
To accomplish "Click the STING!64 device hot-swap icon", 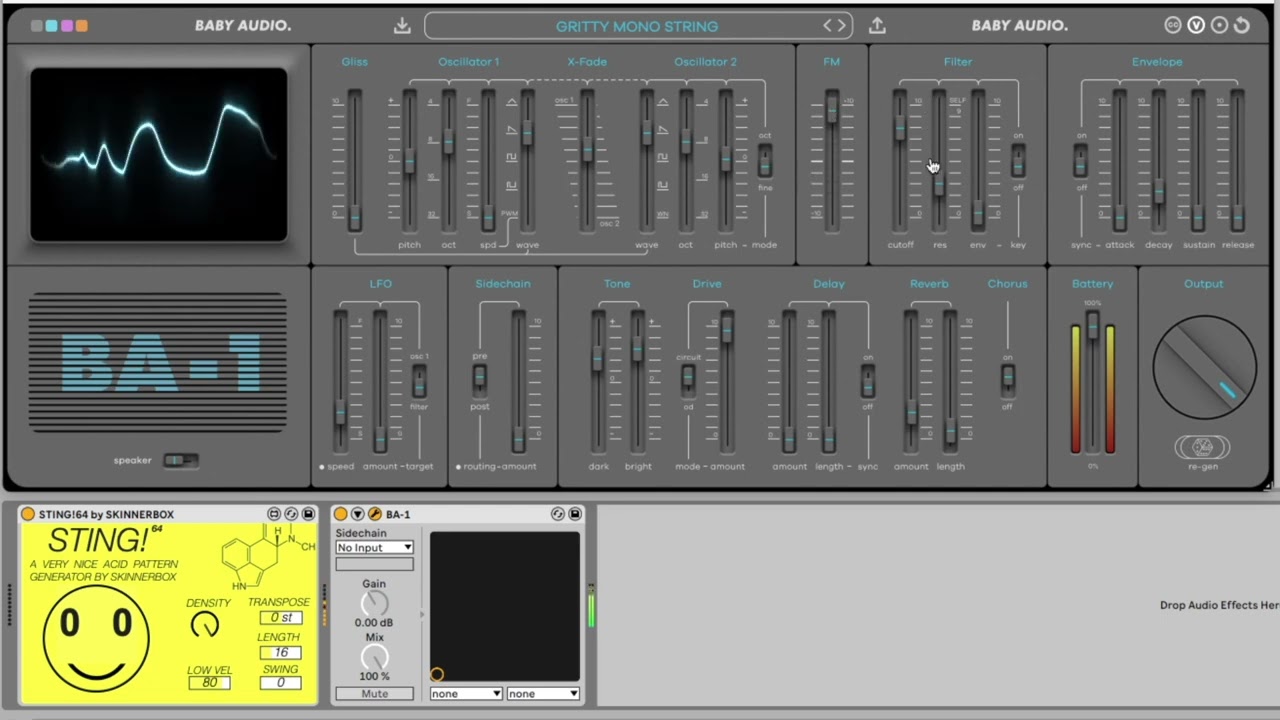I will 291,514.
